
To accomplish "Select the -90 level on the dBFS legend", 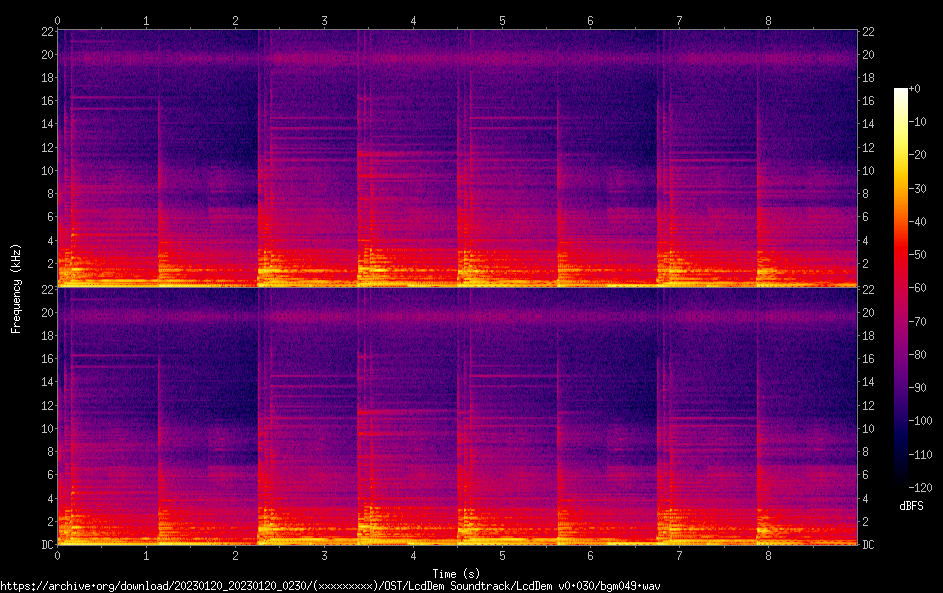I will tap(914, 386).
